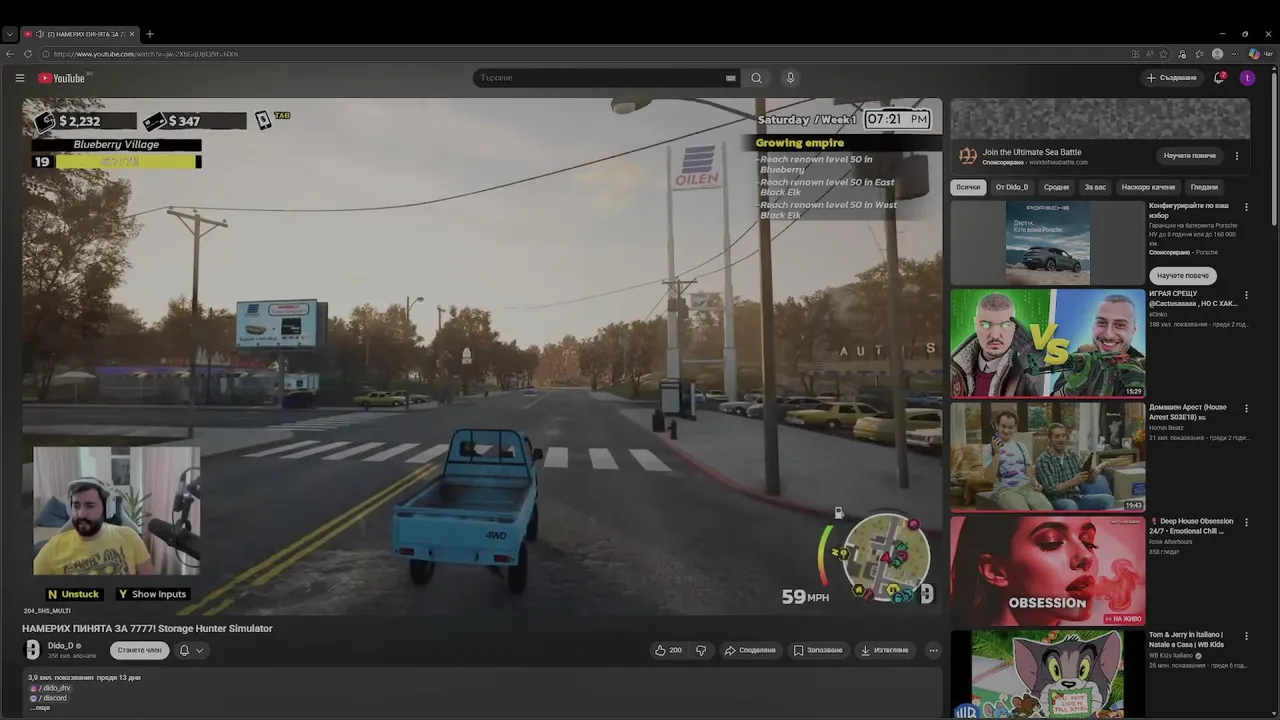
Task: Click 'Научете повече' on Sea Battle ad
Action: click(x=1189, y=156)
